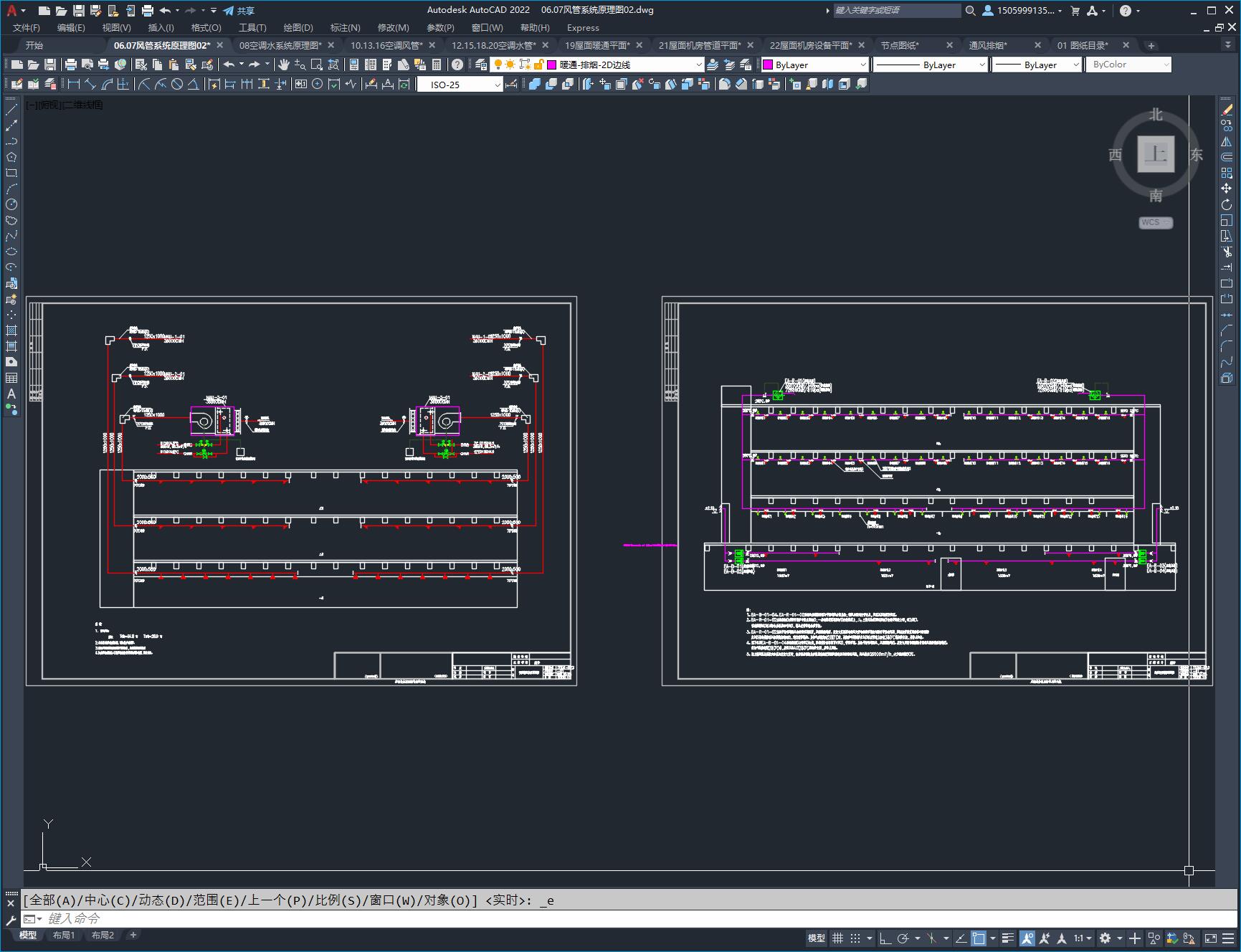The image size is (1241, 952).
Task: Toggle the drawing grid display in status bar
Action: [x=837, y=938]
